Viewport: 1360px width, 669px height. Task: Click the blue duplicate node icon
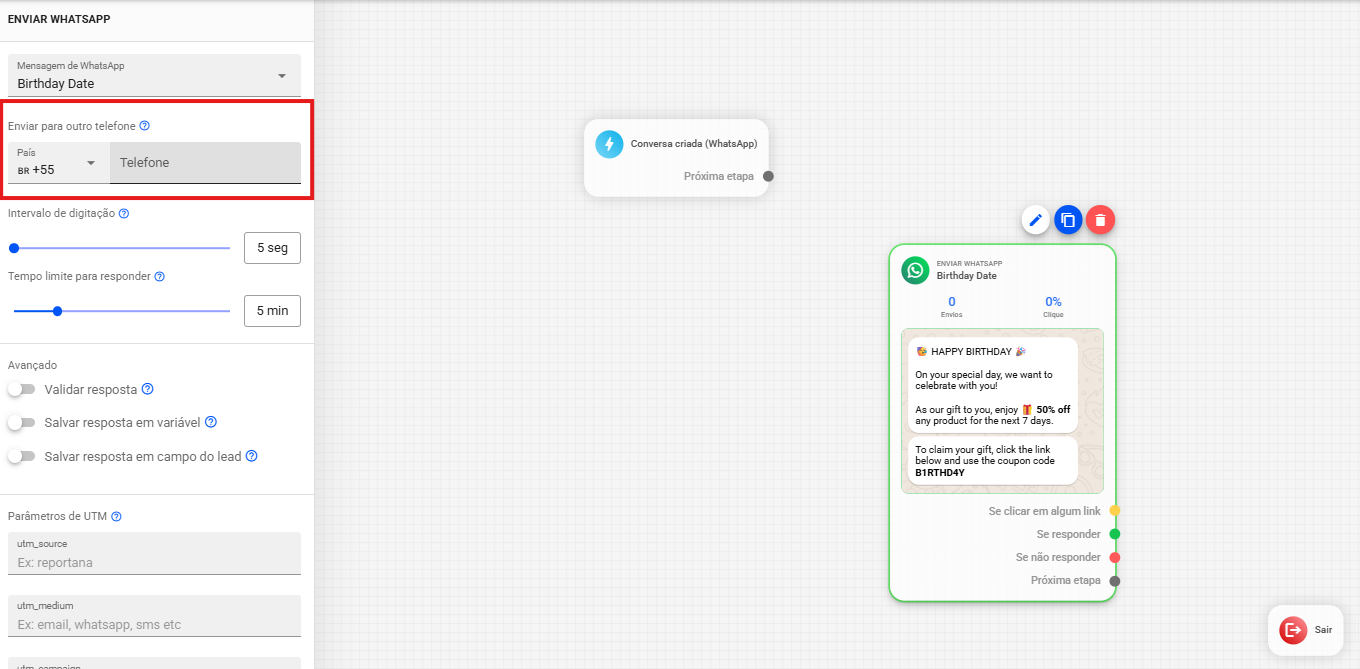coord(1068,220)
